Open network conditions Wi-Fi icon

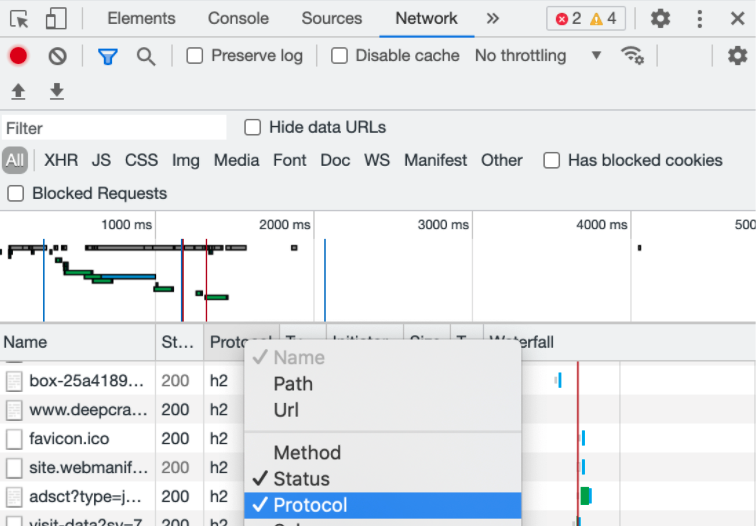(632, 55)
